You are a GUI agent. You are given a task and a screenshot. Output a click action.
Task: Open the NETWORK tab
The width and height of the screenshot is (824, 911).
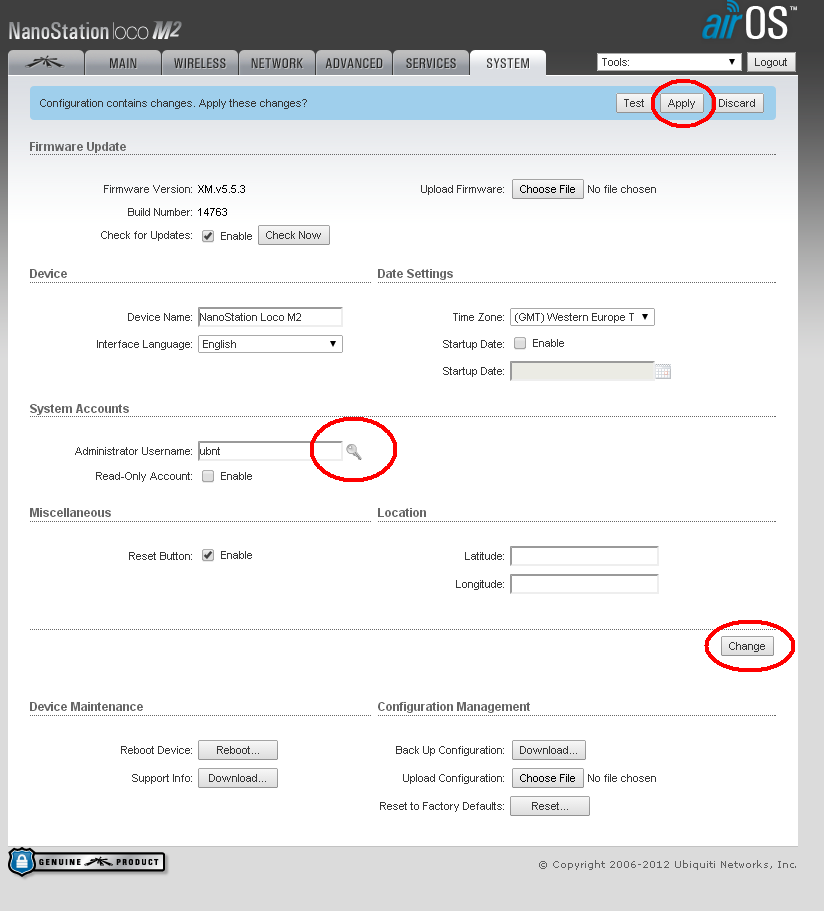tap(277, 63)
